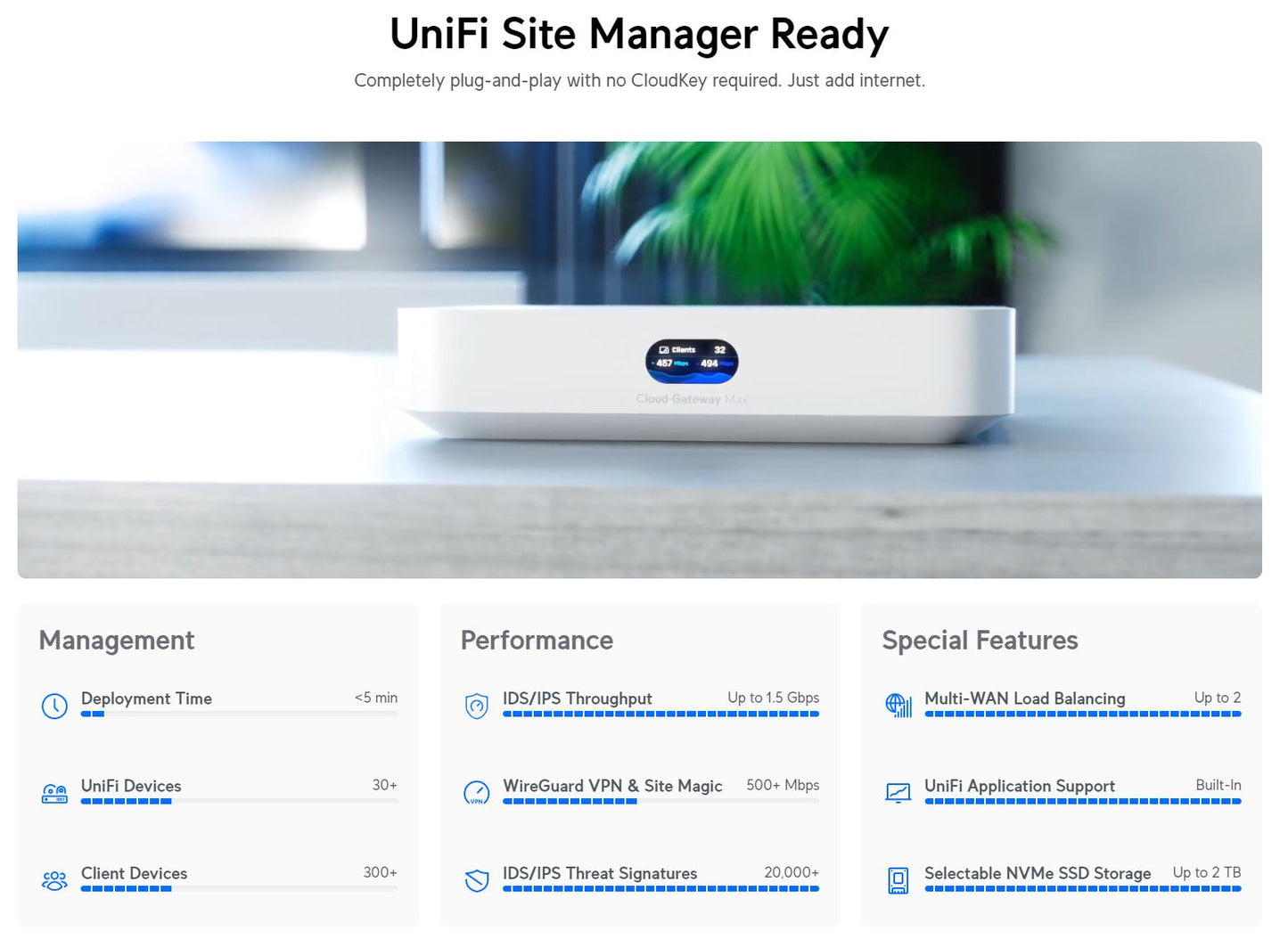Click the Selectable NVMe SSD Storage label
The width and height of the screenshot is (1288, 939).
[x=1038, y=873]
